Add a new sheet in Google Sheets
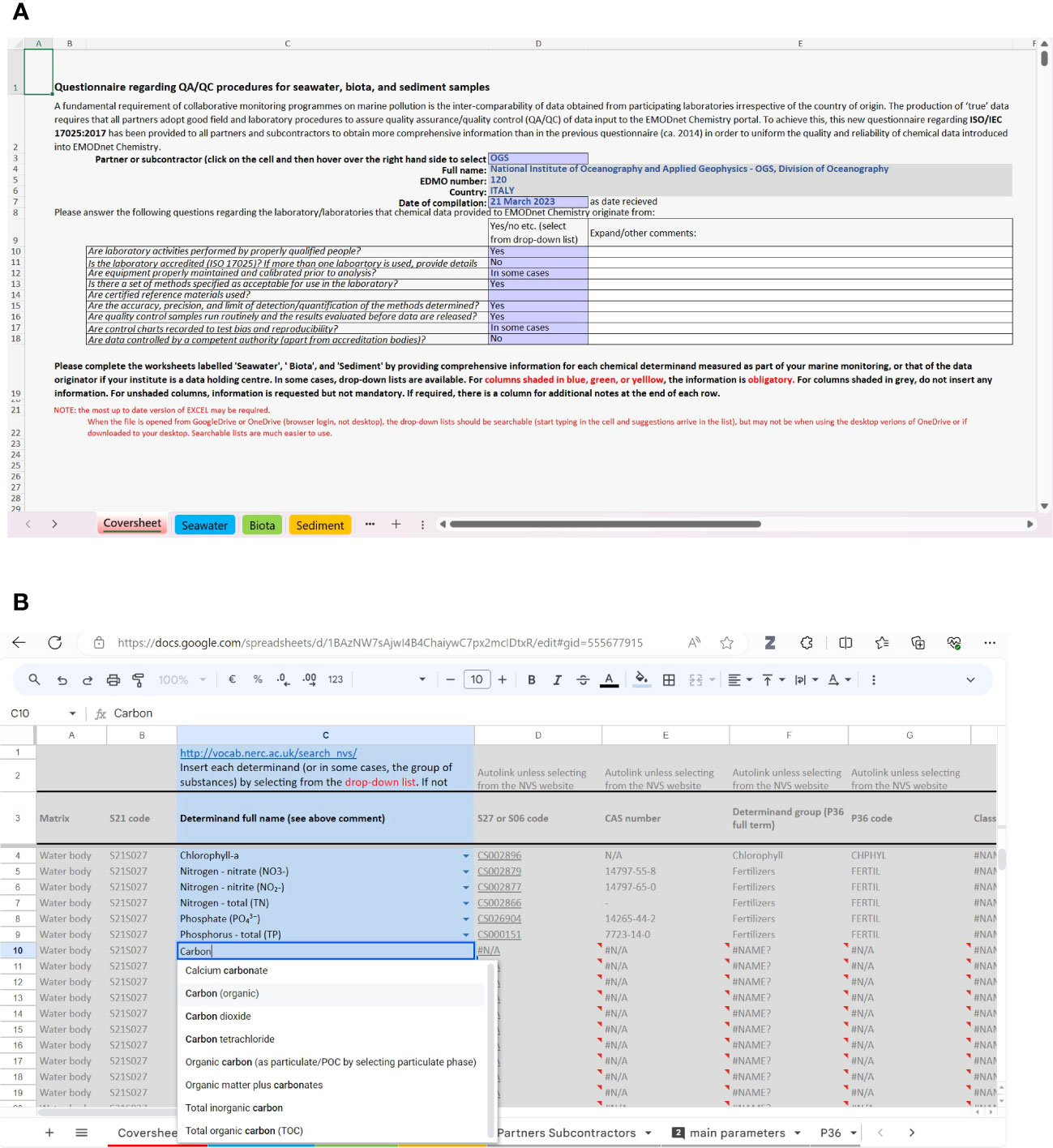The height and width of the screenshot is (1148, 1053). pyautogui.click(x=49, y=1133)
